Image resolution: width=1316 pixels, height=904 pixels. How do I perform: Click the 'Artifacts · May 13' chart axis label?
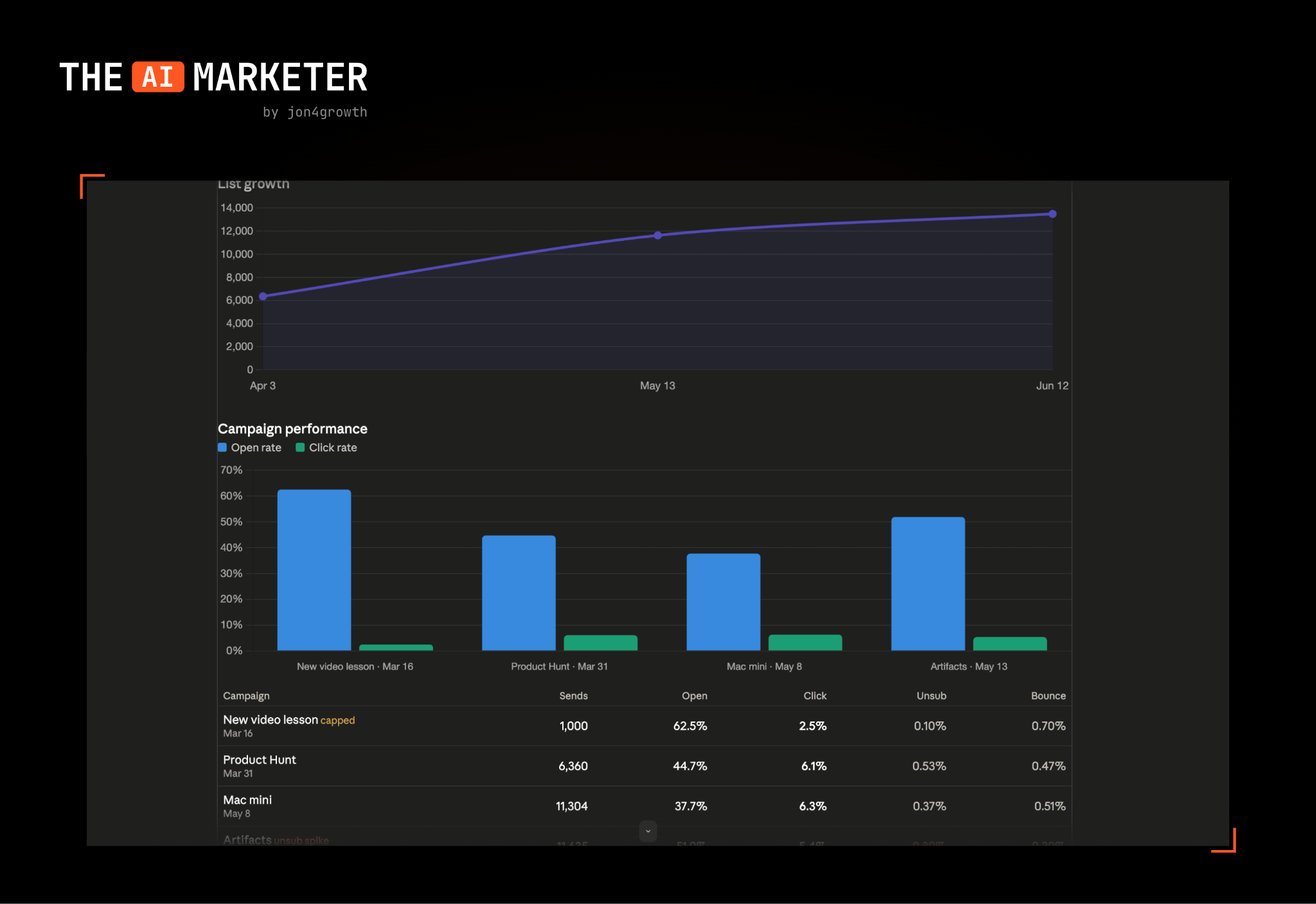point(969,666)
